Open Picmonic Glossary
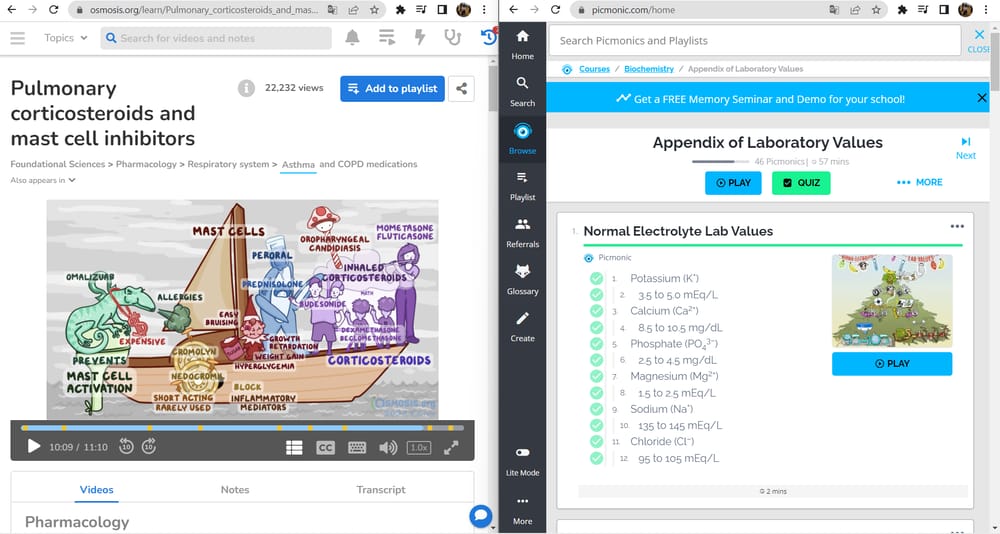1000x534 pixels. click(522, 279)
